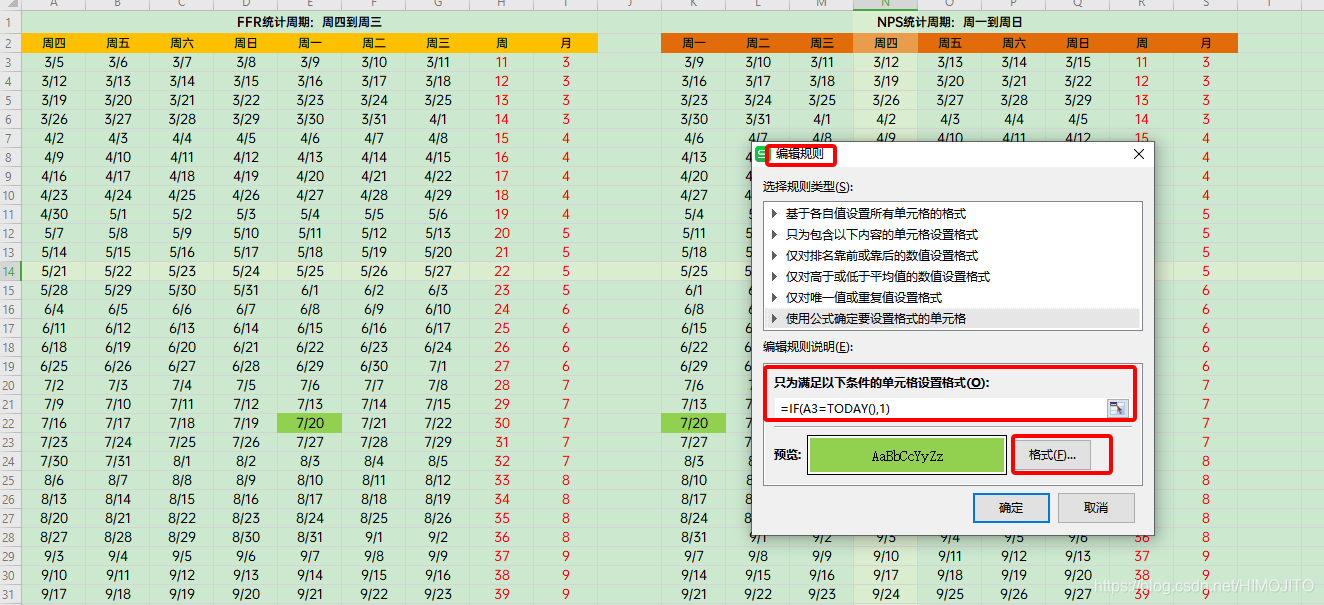1324x605 pixels.
Task: Select rule type 使用公式确定要设置格式的单元格
Action: [x=951, y=318]
